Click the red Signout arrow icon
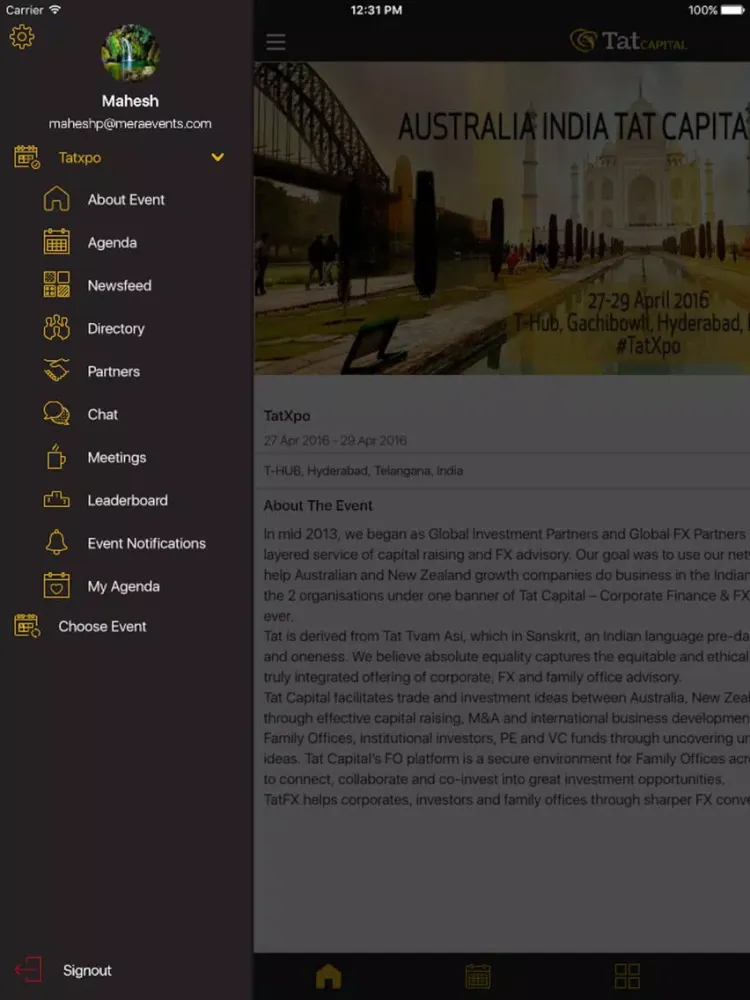This screenshot has width=750, height=1000. (28, 969)
